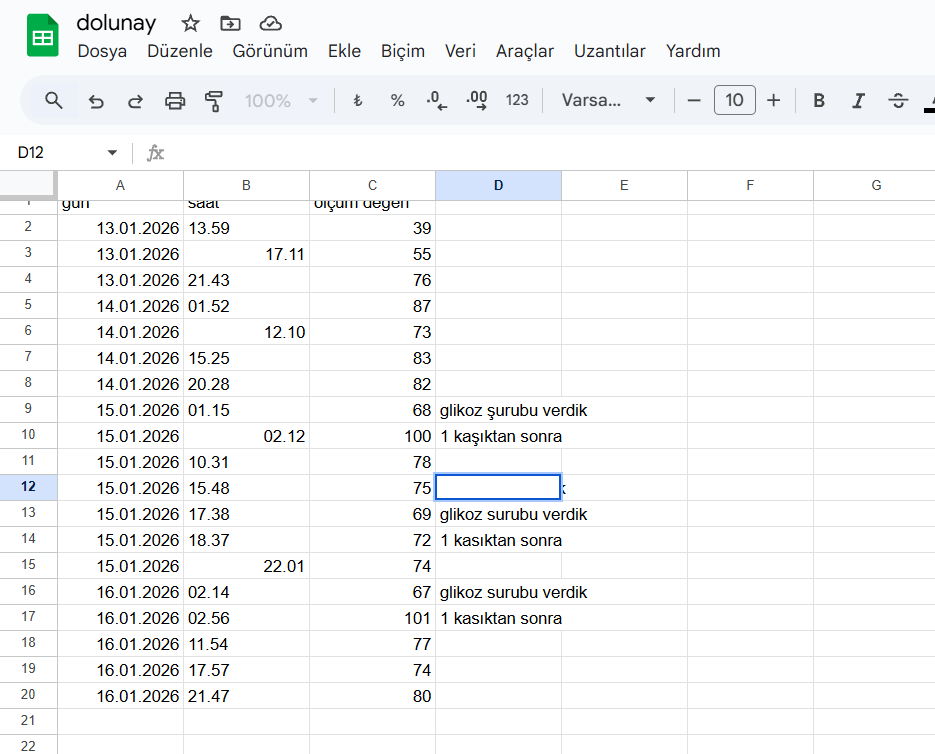935x754 pixels.
Task: Select row 21 header
Action: [28, 721]
